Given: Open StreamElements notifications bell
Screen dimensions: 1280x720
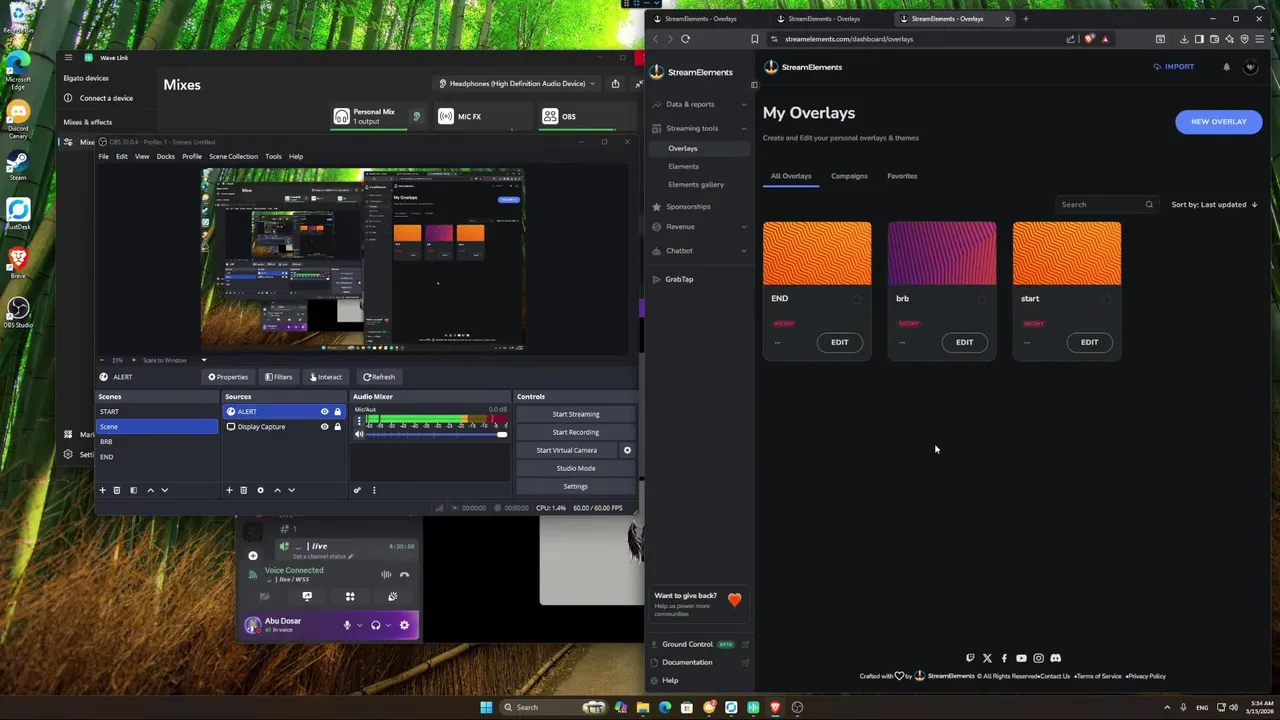Looking at the screenshot, I should [1226, 67].
